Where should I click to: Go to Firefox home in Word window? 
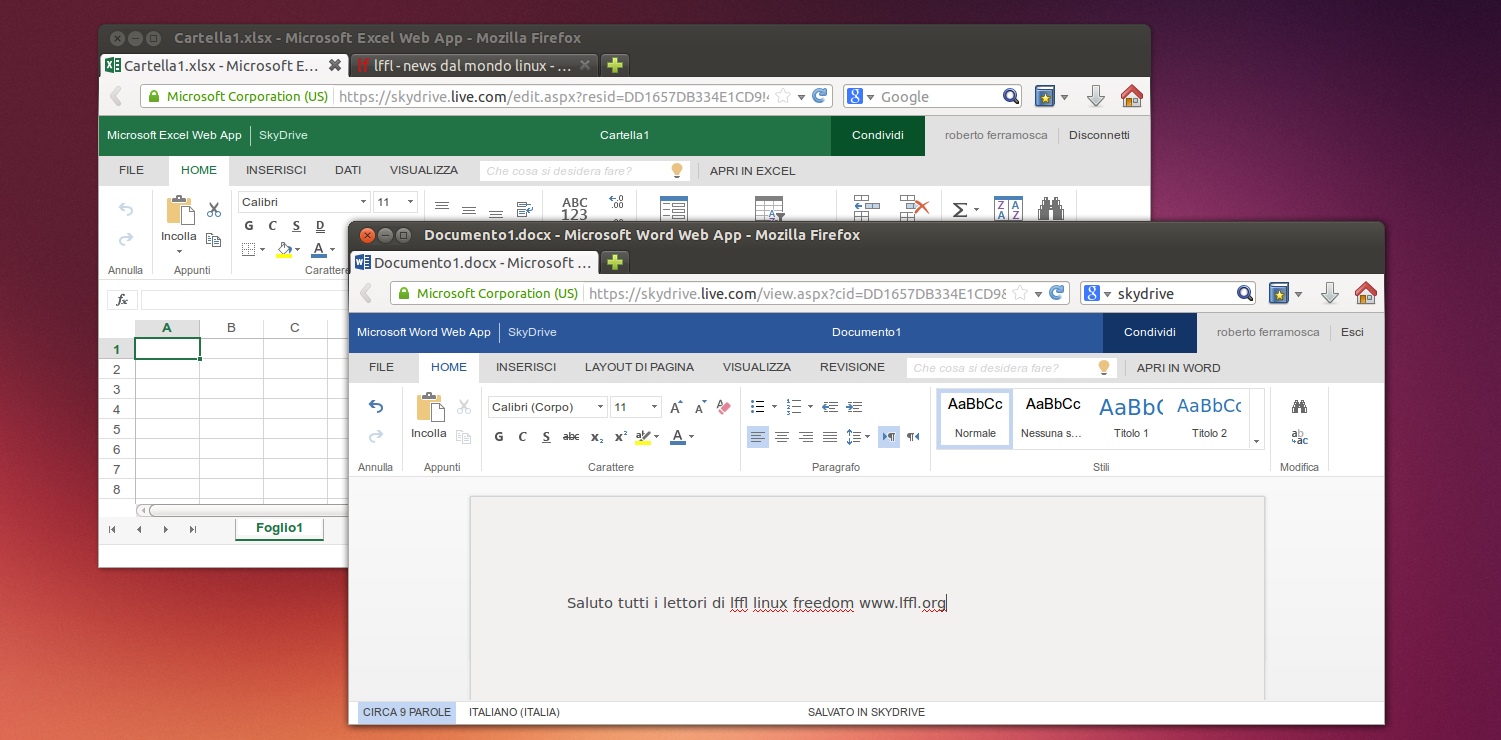1365,293
